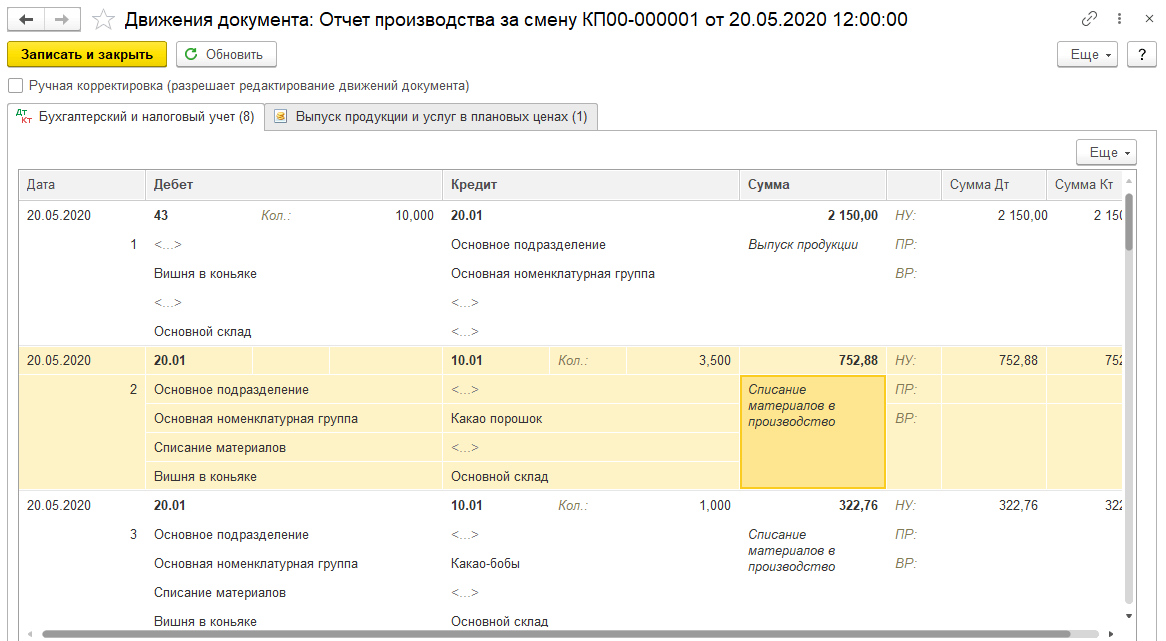The image size is (1166, 641).
Task: Sort by the Дебет column header
Action: click(x=293, y=185)
